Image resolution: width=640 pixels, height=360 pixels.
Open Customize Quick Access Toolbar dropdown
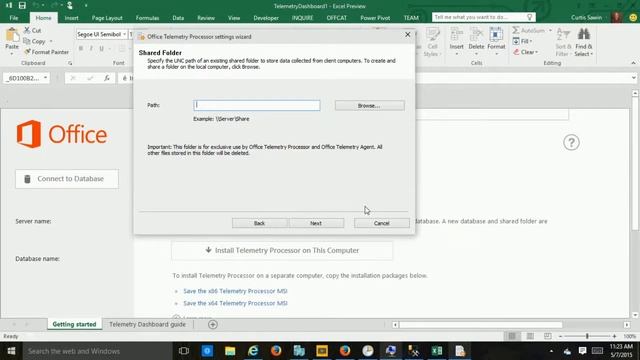(x=86, y=6)
